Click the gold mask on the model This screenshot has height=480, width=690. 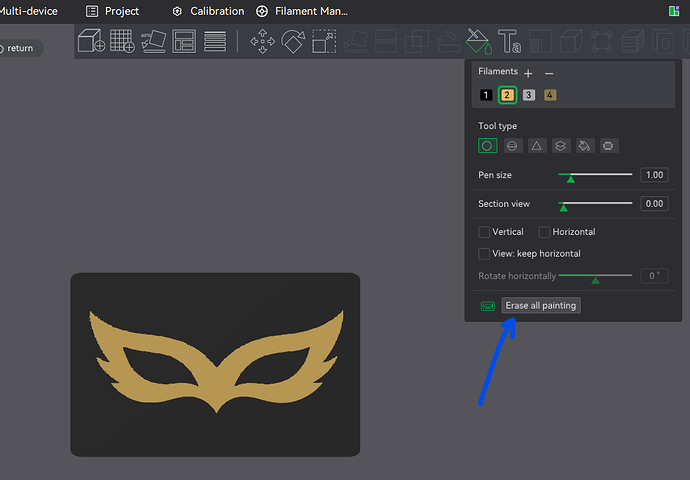coord(216,385)
